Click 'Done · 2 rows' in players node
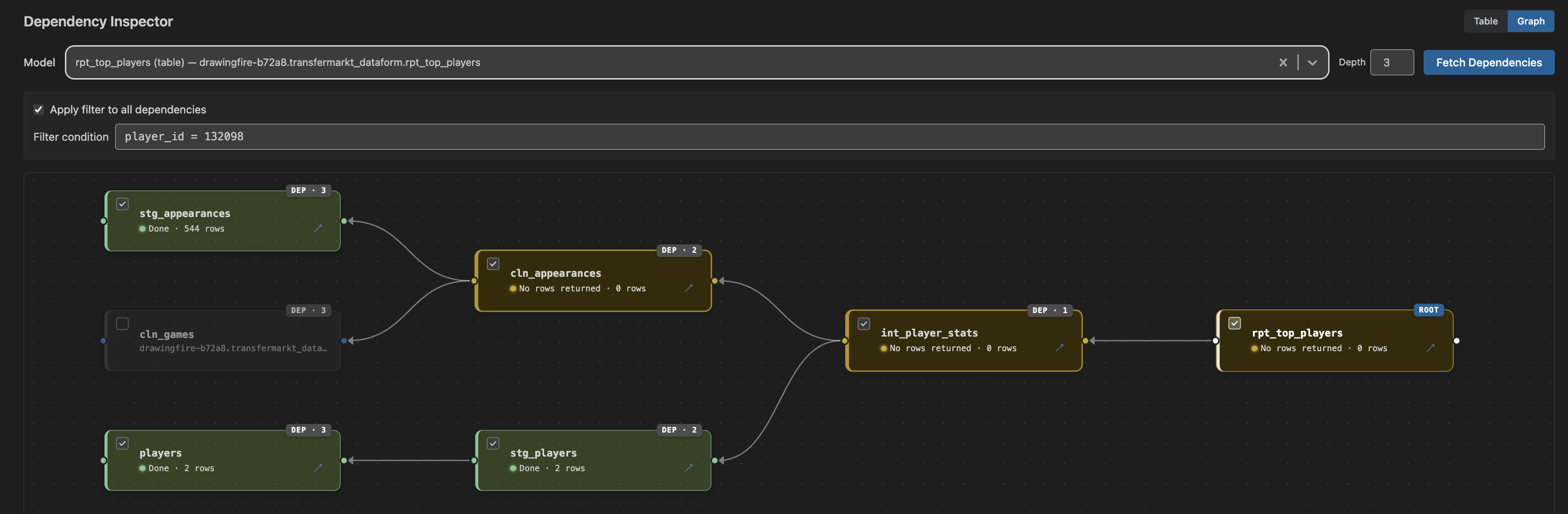The height and width of the screenshot is (514, 1568). pos(181,468)
